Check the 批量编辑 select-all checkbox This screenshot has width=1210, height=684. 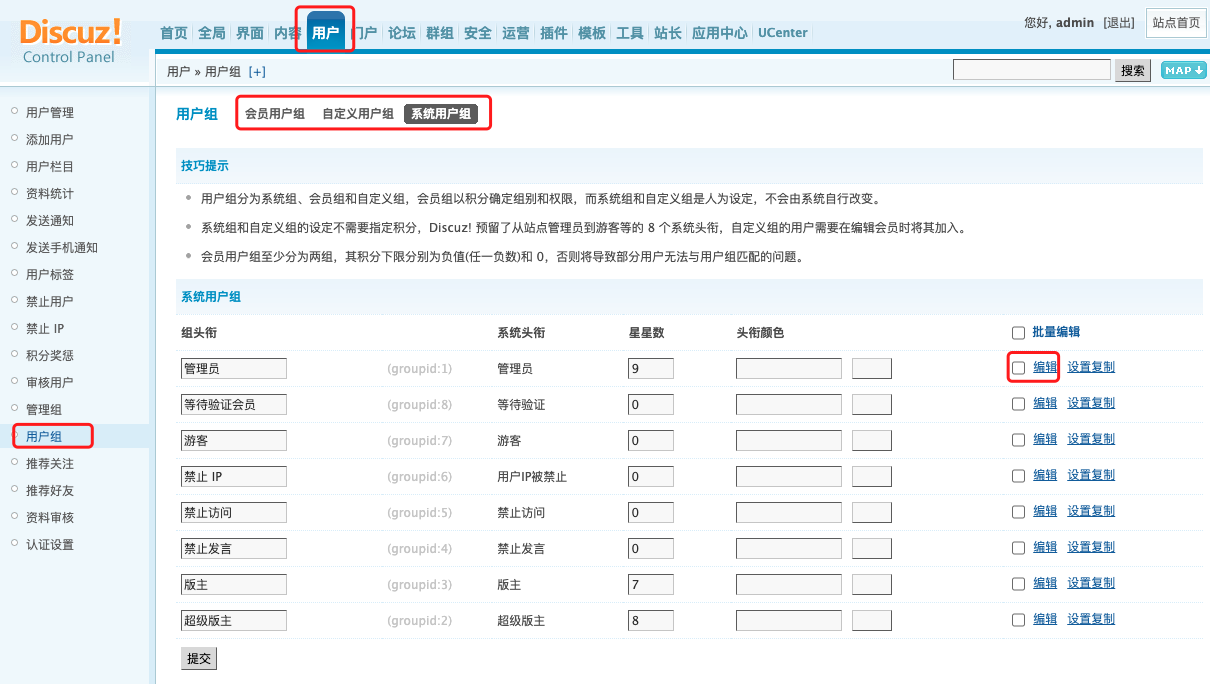click(1018, 333)
